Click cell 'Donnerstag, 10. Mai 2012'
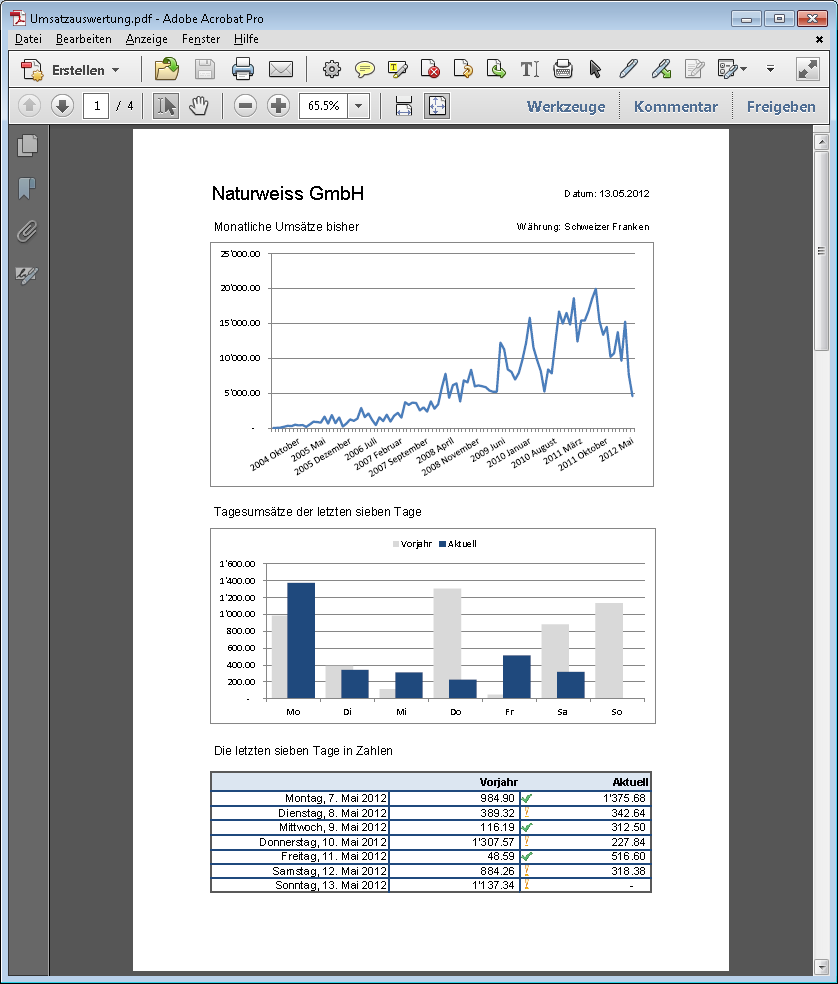This screenshot has height=984, width=838. coord(301,842)
